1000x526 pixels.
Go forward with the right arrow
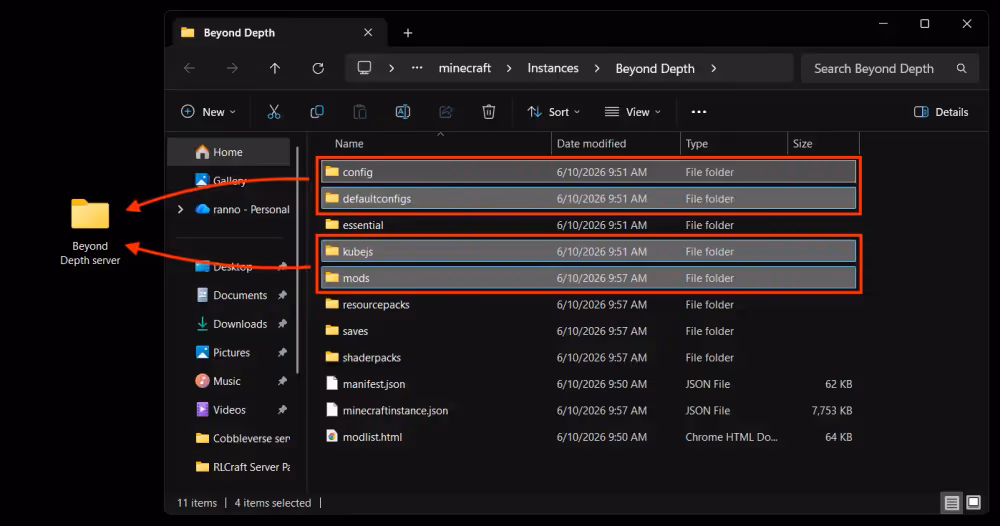232,68
